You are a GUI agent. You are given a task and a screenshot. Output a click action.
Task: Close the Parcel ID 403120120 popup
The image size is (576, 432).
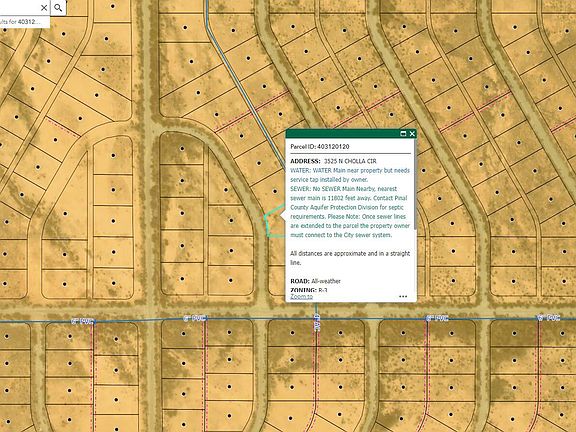[412, 134]
